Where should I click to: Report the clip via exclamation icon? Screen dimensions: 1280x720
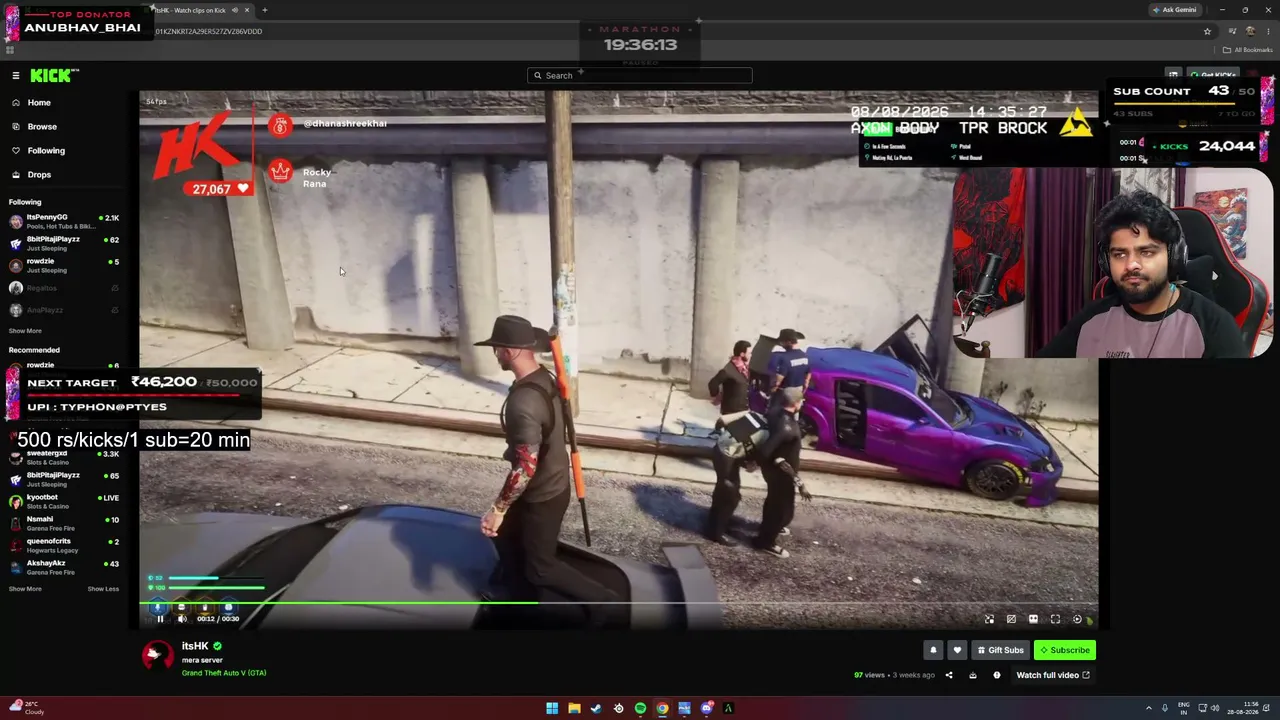click(997, 675)
